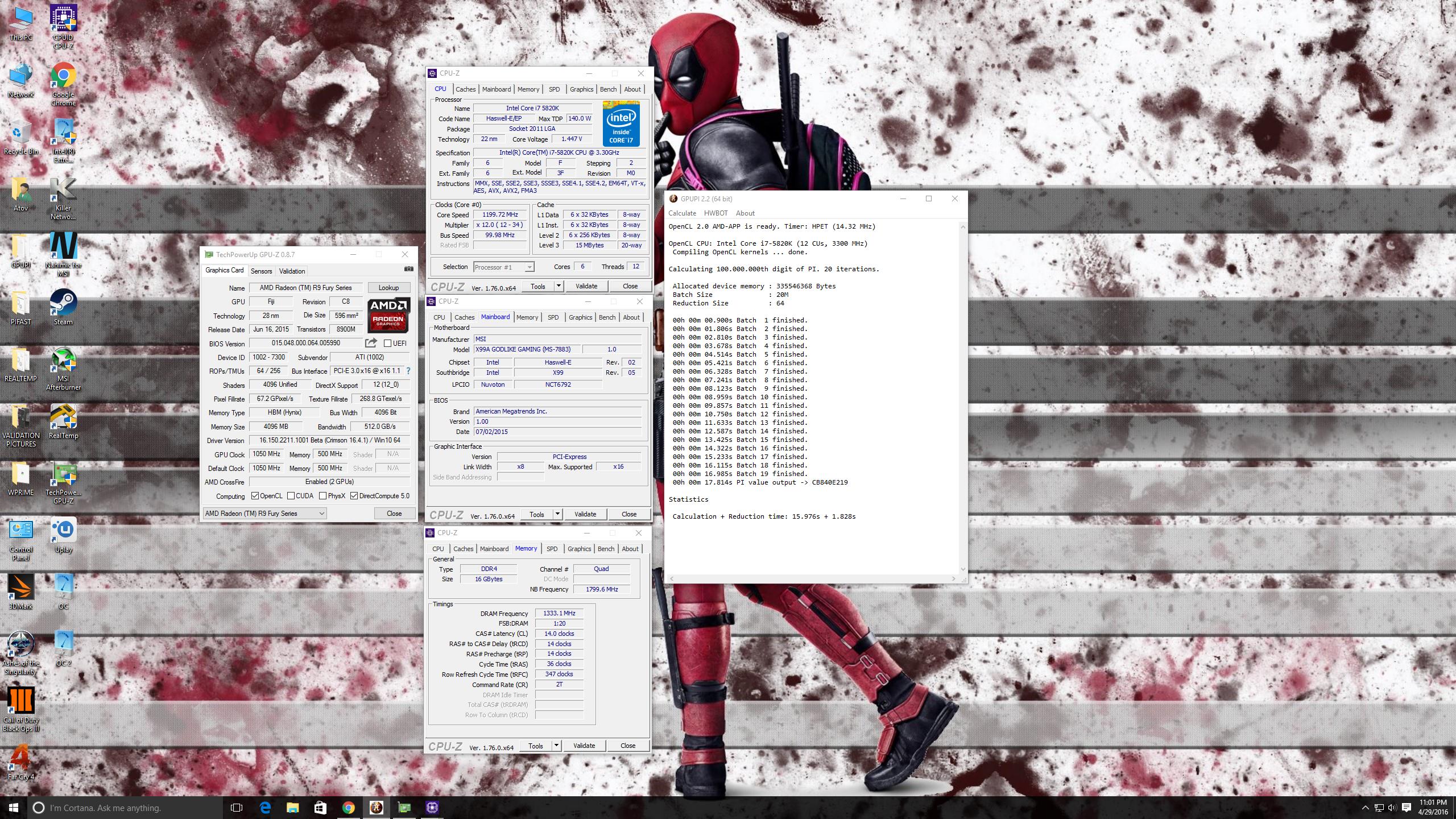This screenshot has height=819, width=1456.
Task: Open Microsoft Edge from the taskbar
Action: click(x=265, y=808)
